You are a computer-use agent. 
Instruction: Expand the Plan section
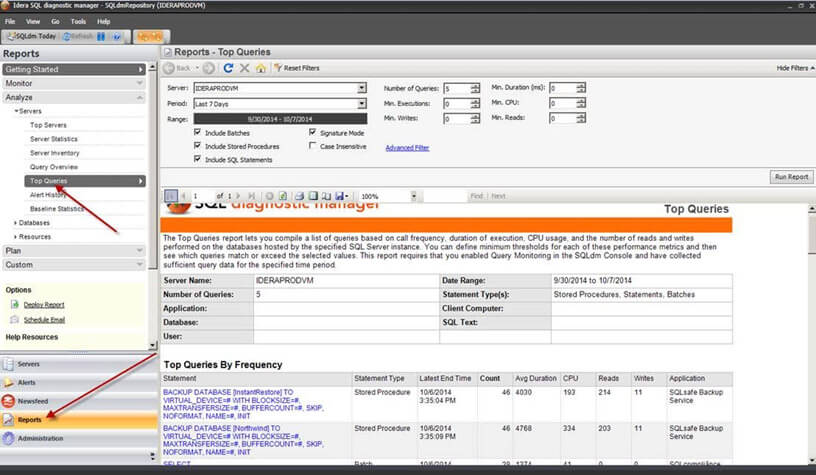(73, 251)
